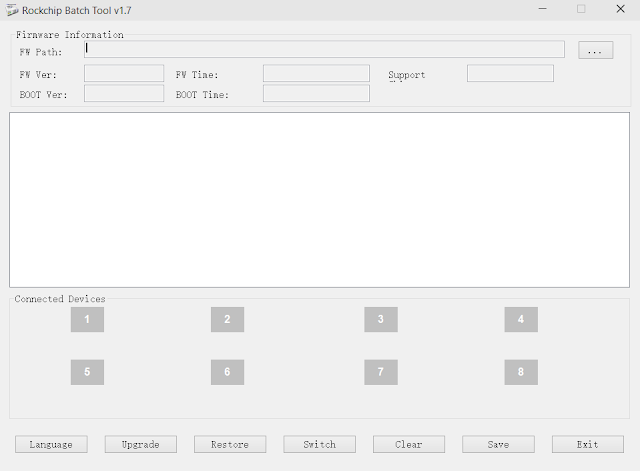Click the Rockchip Batch Tool title icon

12,10
